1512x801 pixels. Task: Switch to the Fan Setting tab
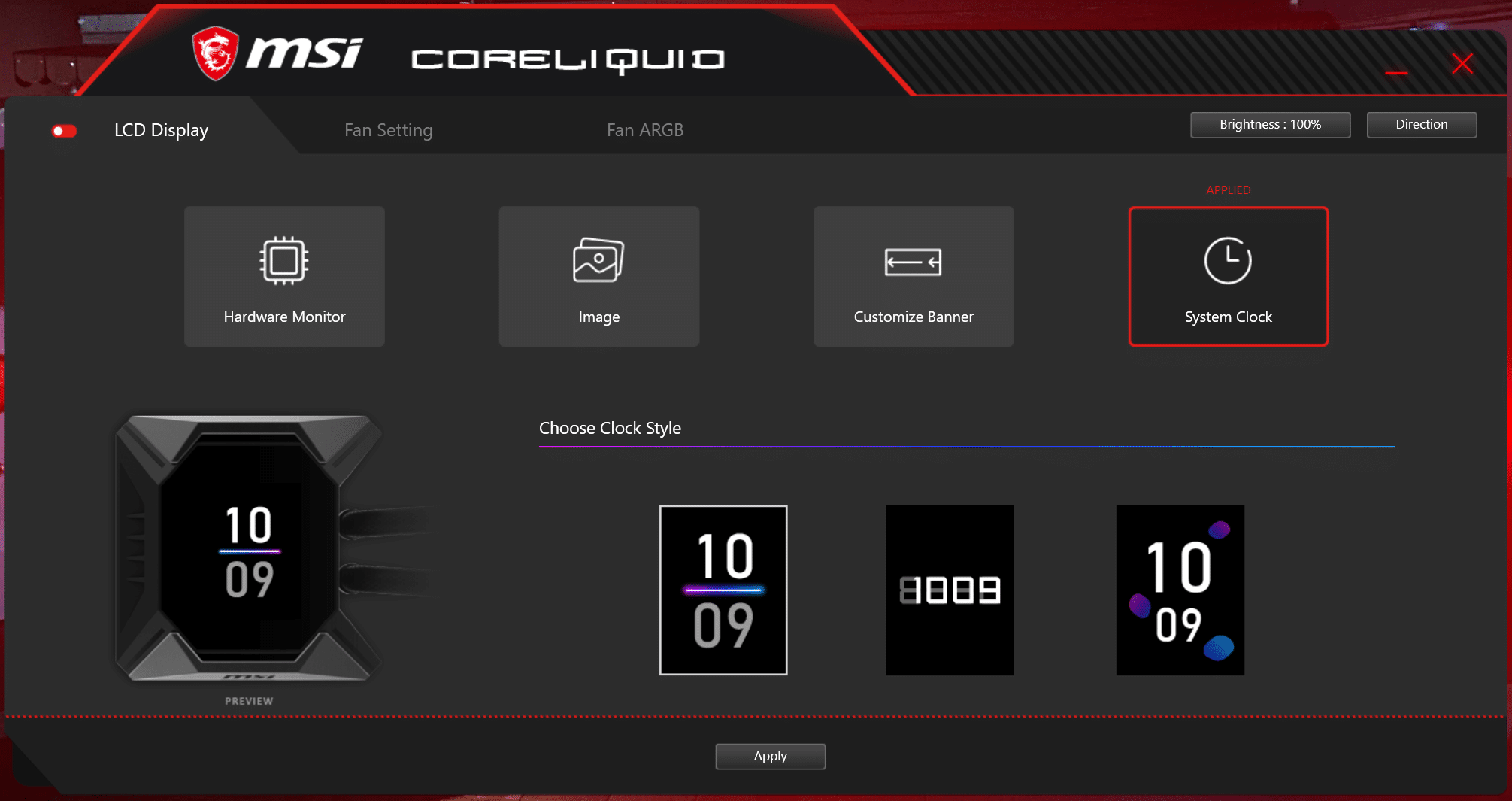(388, 130)
